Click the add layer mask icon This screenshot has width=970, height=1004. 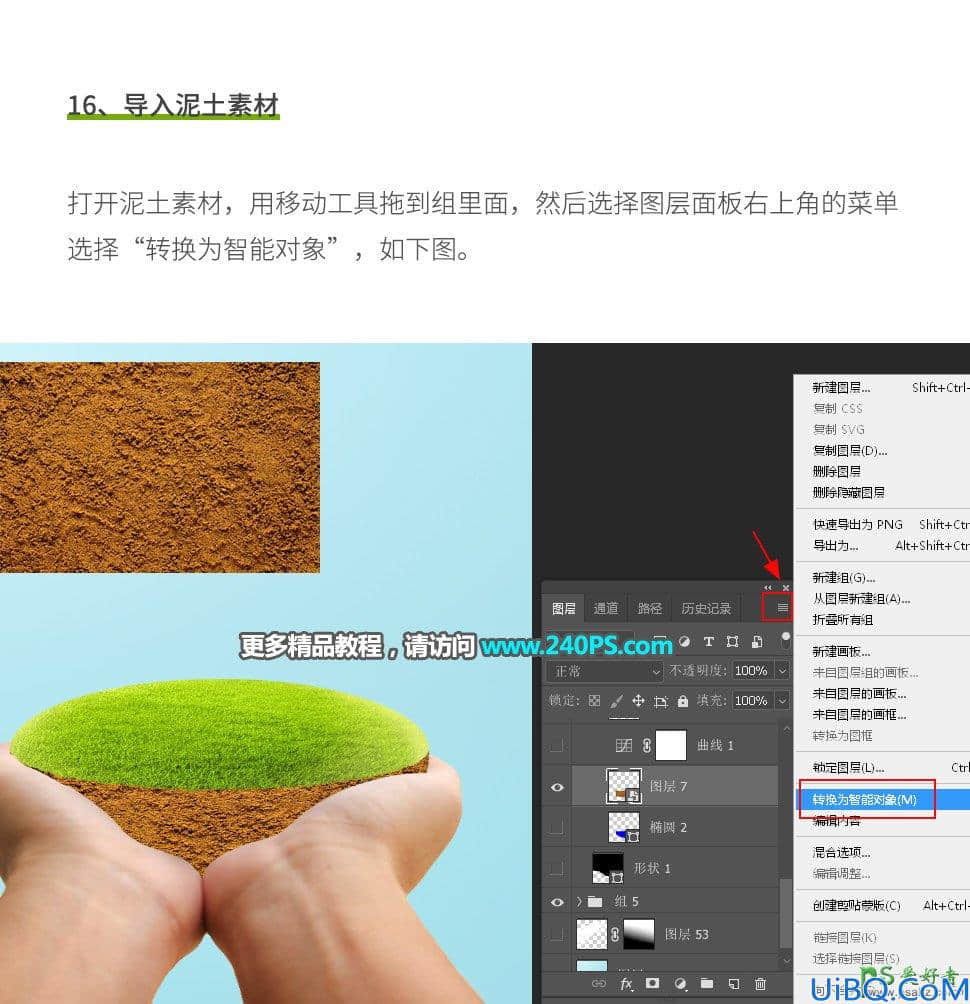click(x=652, y=983)
